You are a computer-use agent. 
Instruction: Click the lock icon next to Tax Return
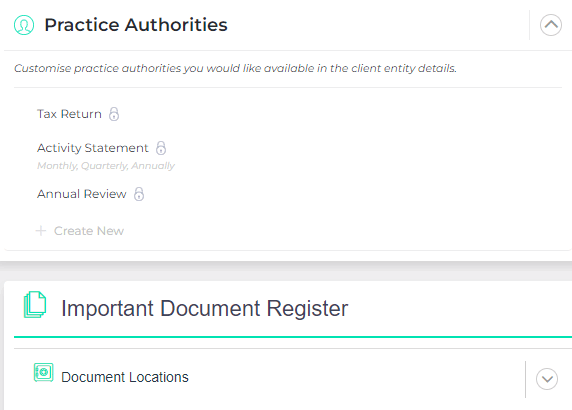114,114
